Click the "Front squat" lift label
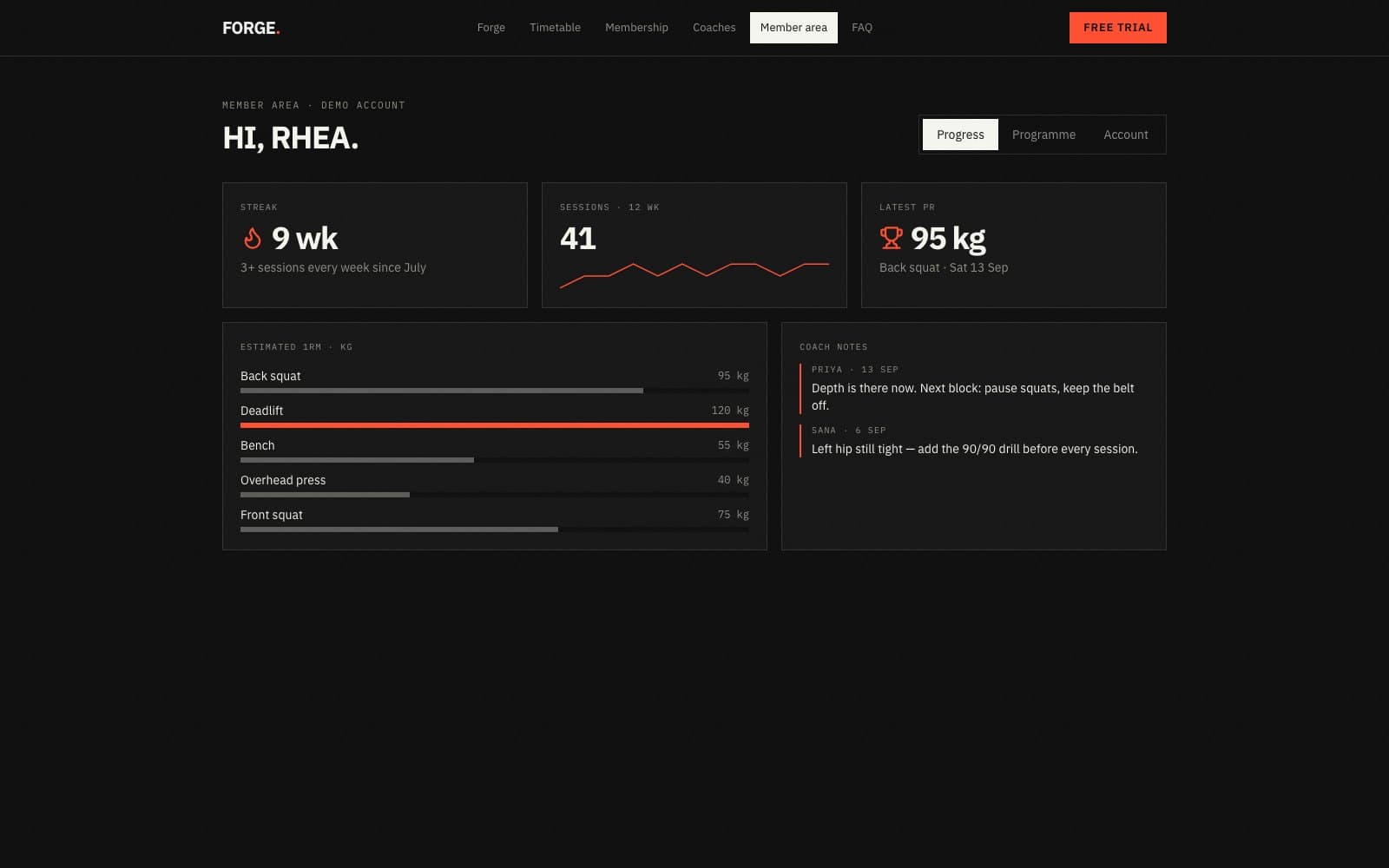This screenshot has height=868, width=1389. click(x=272, y=515)
